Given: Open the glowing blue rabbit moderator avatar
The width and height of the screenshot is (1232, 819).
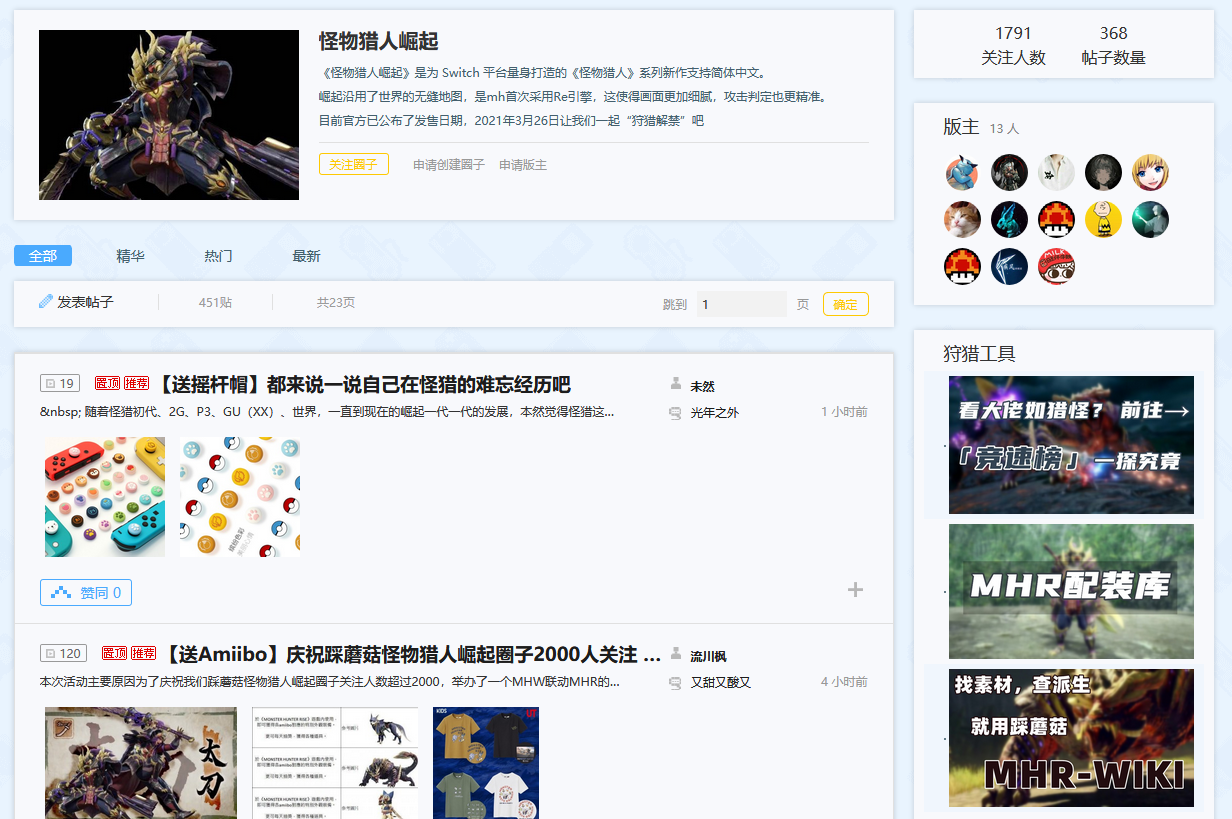Looking at the screenshot, I should coord(1009,220).
